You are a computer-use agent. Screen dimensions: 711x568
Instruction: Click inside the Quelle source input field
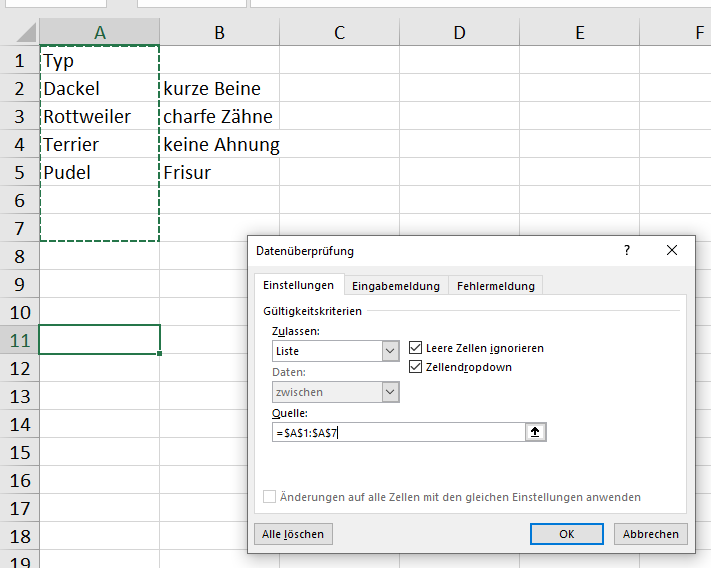click(x=400, y=433)
